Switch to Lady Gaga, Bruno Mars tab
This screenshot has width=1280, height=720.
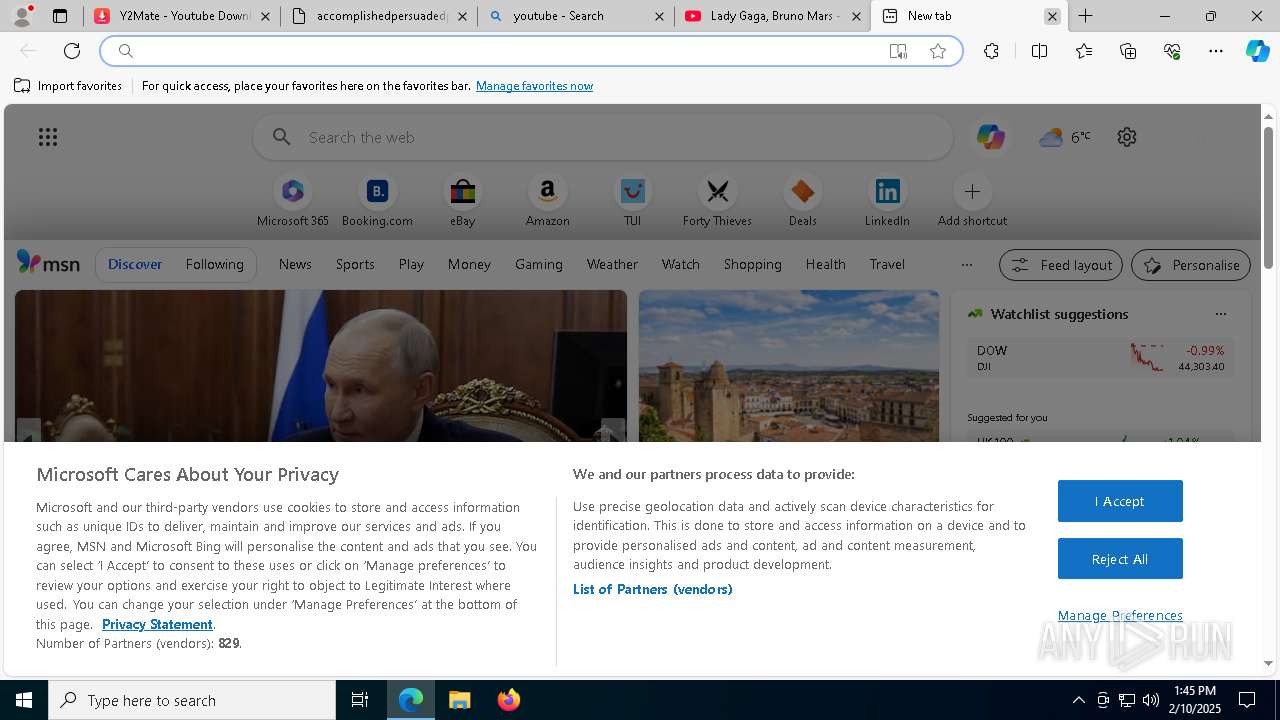(x=773, y=16)
